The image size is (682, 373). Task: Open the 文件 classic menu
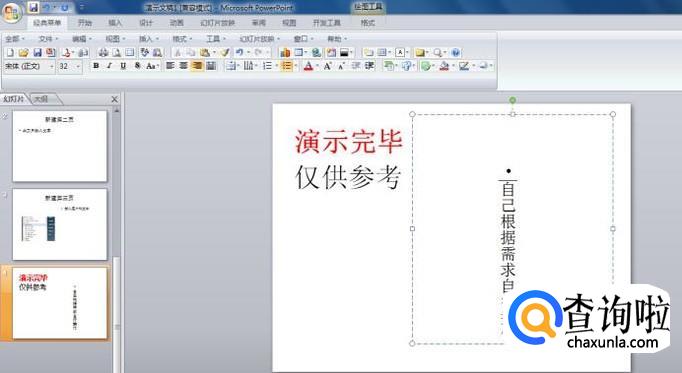48,39
